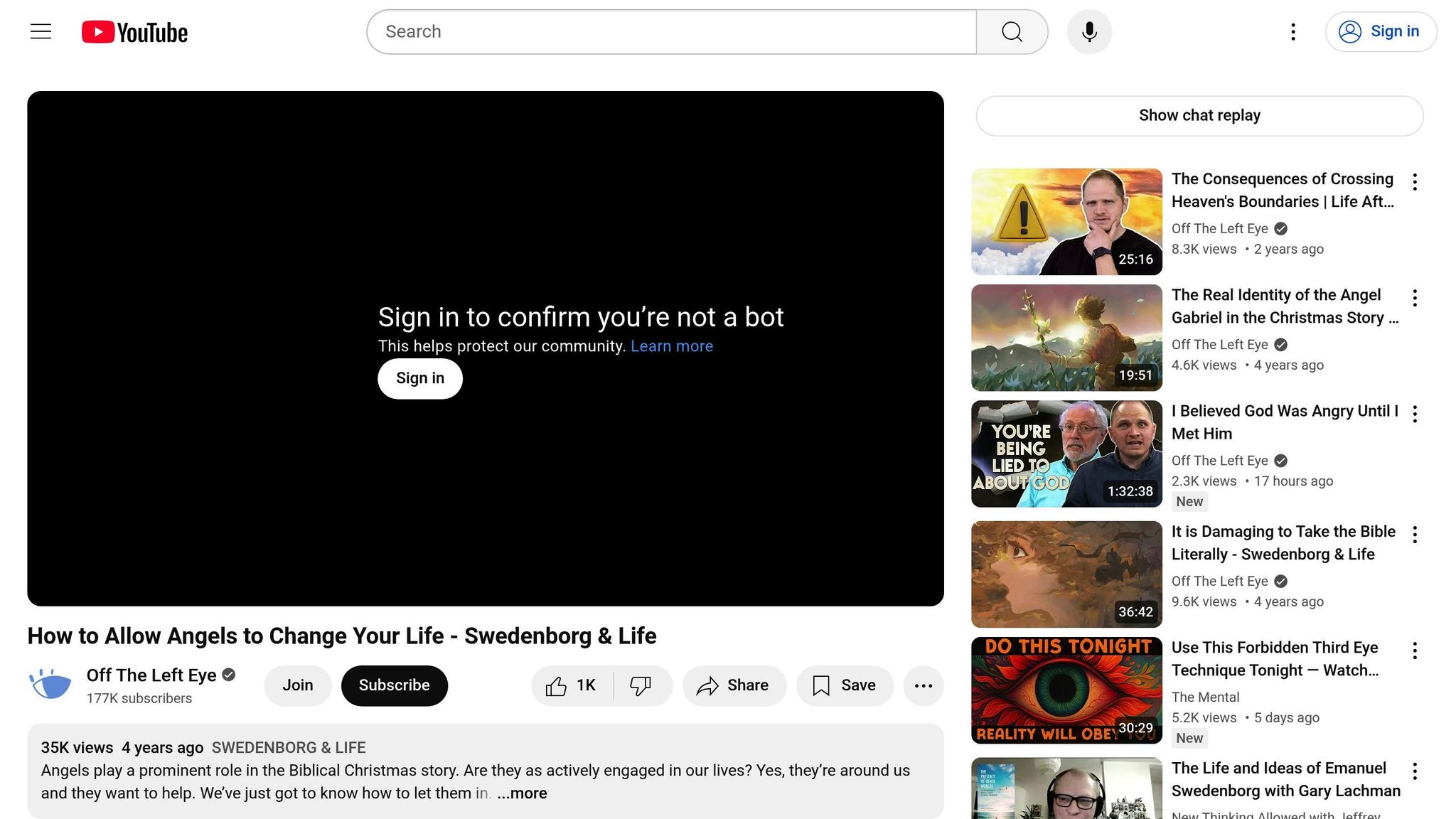
Task: Expand description with ...more
Action: [x=522, y=793]
